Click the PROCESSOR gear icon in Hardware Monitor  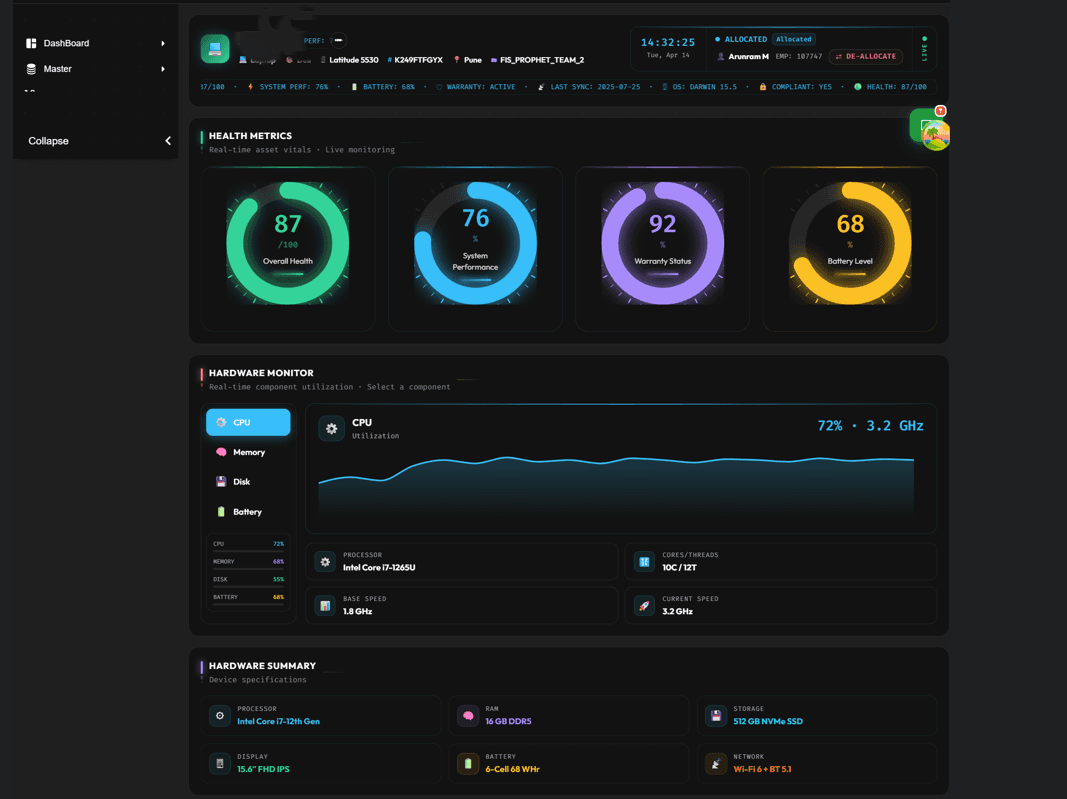[325, 562]
